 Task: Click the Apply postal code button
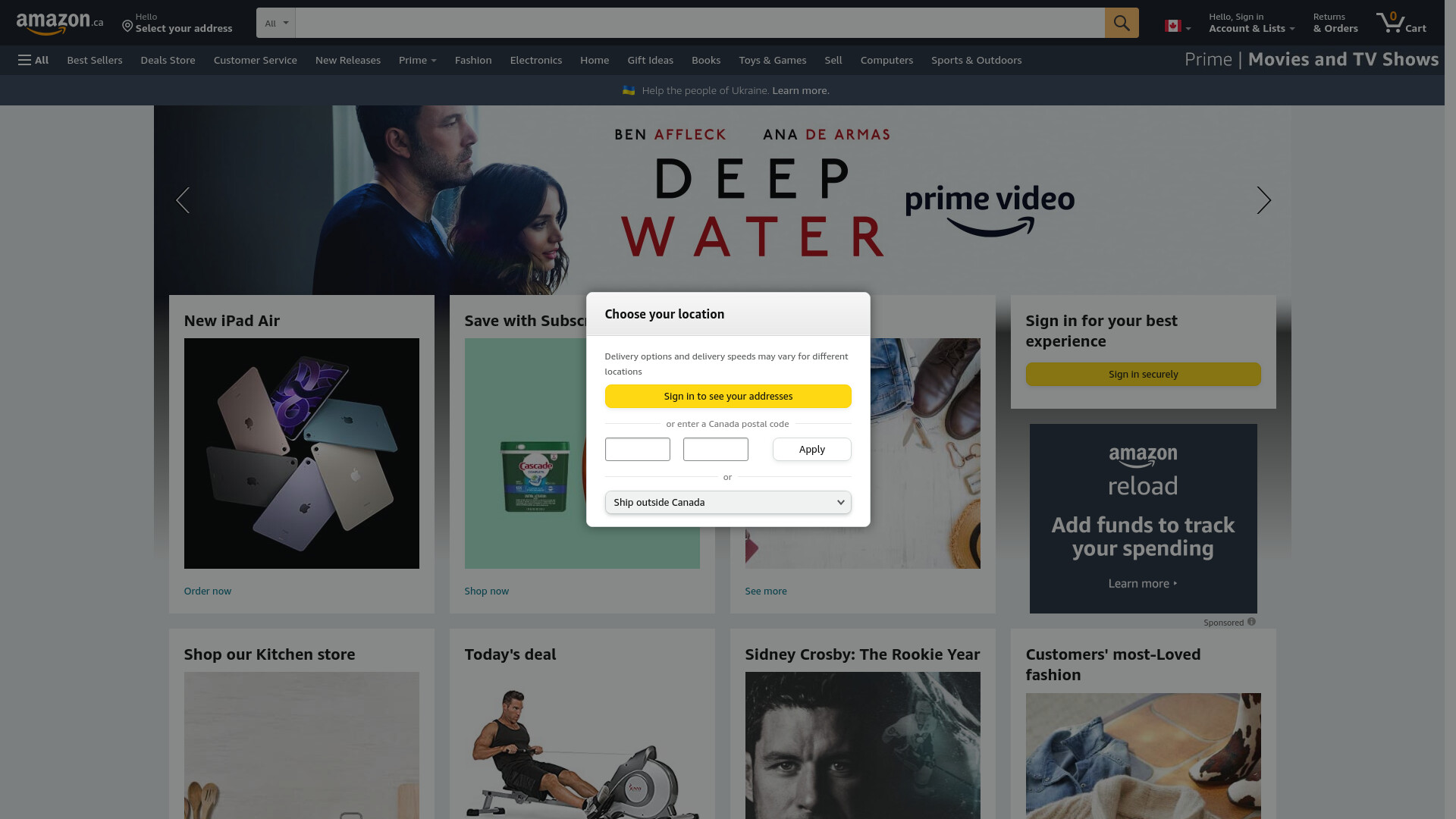[811, 449]
